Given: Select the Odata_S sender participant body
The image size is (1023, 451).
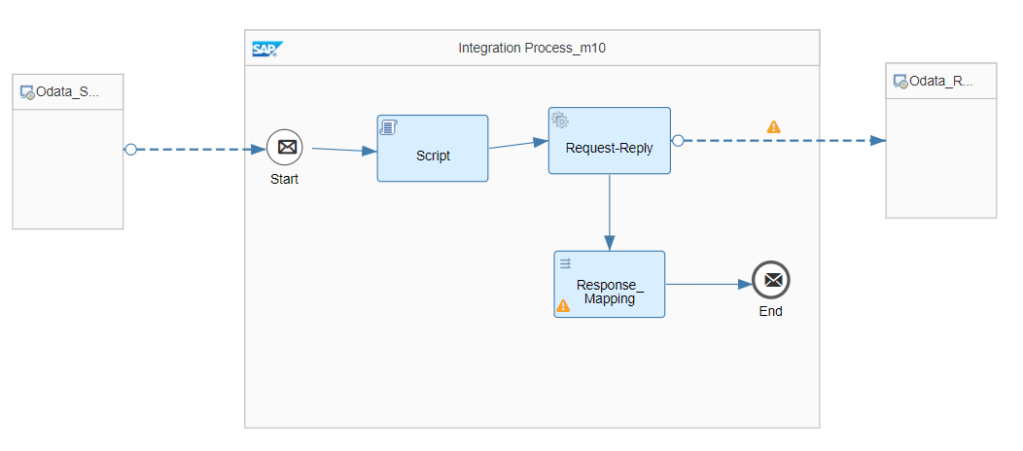Looking at the screenshot, I should (67, 170).
